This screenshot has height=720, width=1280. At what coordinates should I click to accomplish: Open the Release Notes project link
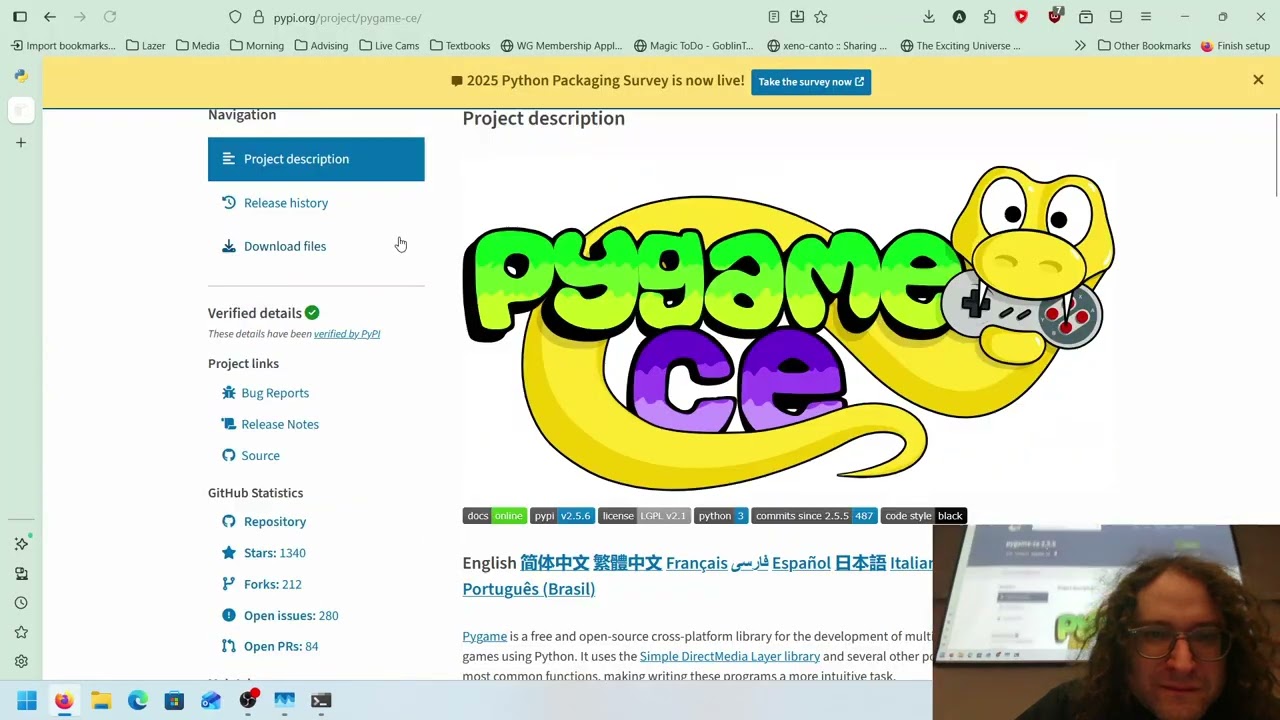280,424
